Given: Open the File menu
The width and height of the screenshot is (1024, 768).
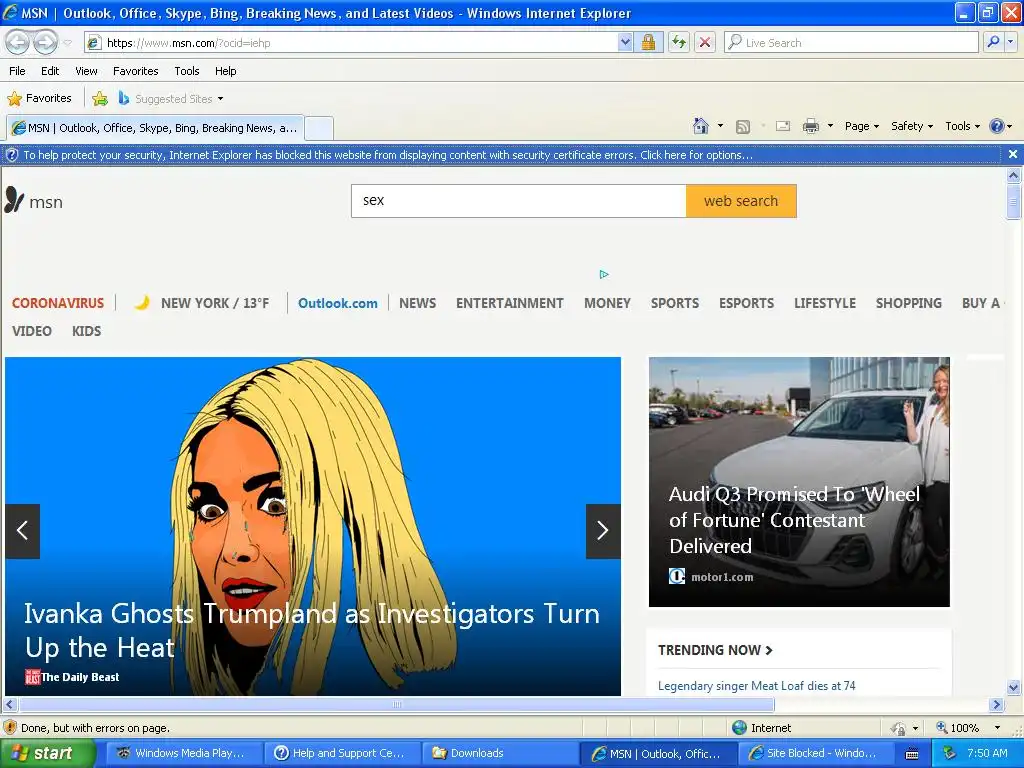Looking at the screenshot, I should [x=17, y=71].
